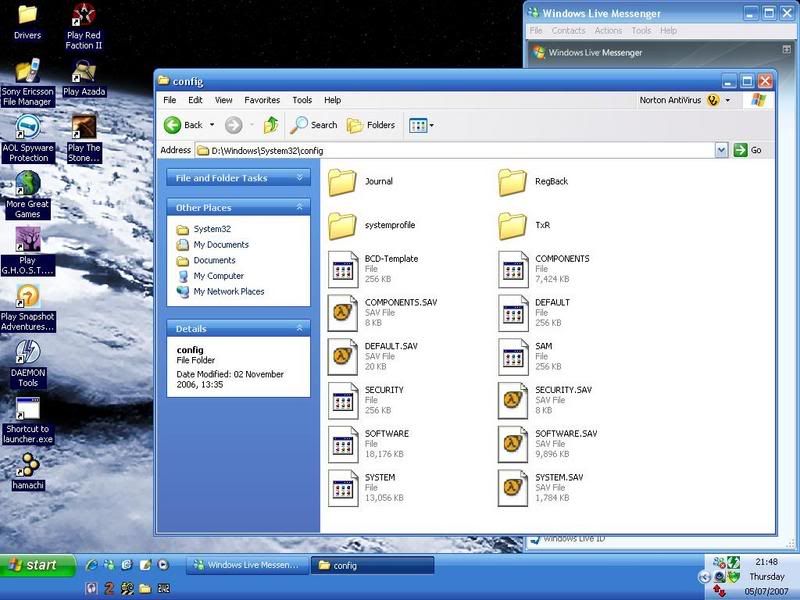Click Internet Explorer quick launch icon
The image size is (800, 600).
point(92,565)
